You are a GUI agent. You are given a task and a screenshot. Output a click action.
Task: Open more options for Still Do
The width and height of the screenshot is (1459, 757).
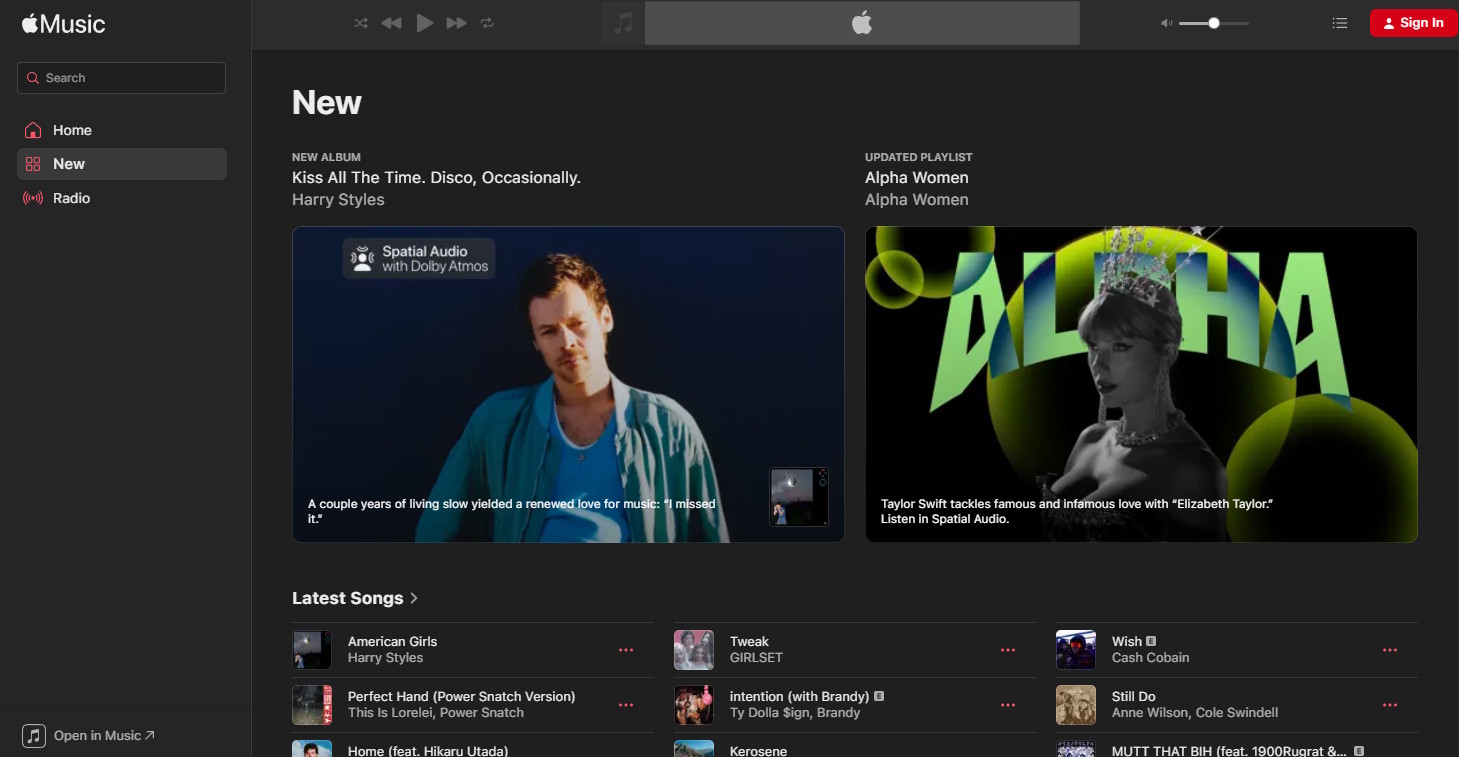(x=1390, y=705)
